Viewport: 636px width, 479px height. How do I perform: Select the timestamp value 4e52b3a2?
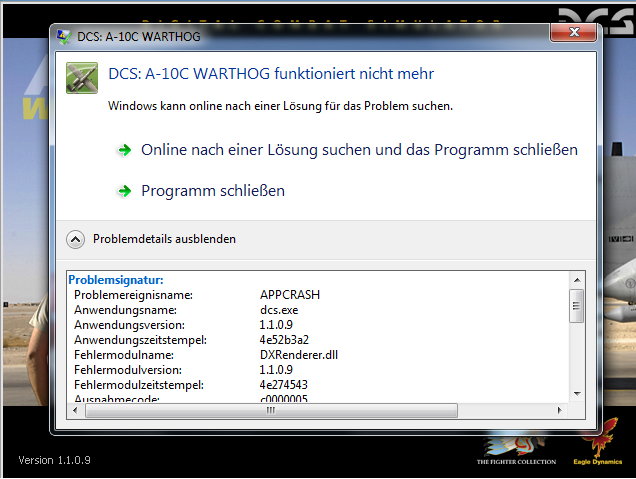[284, 340]
